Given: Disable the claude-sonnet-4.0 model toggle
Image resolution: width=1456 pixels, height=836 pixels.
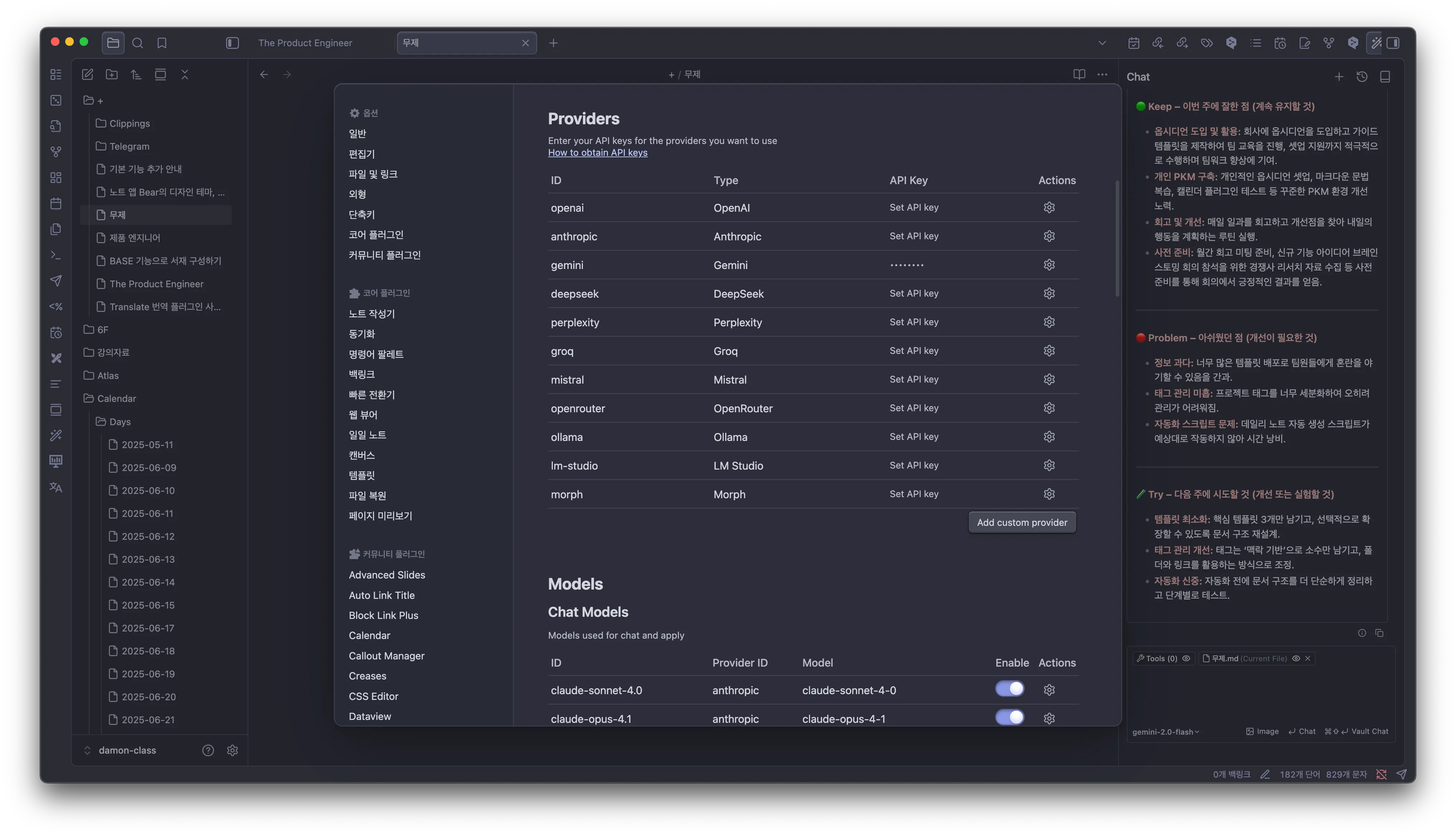Looking at the screenshot, I should (1009, 689).
